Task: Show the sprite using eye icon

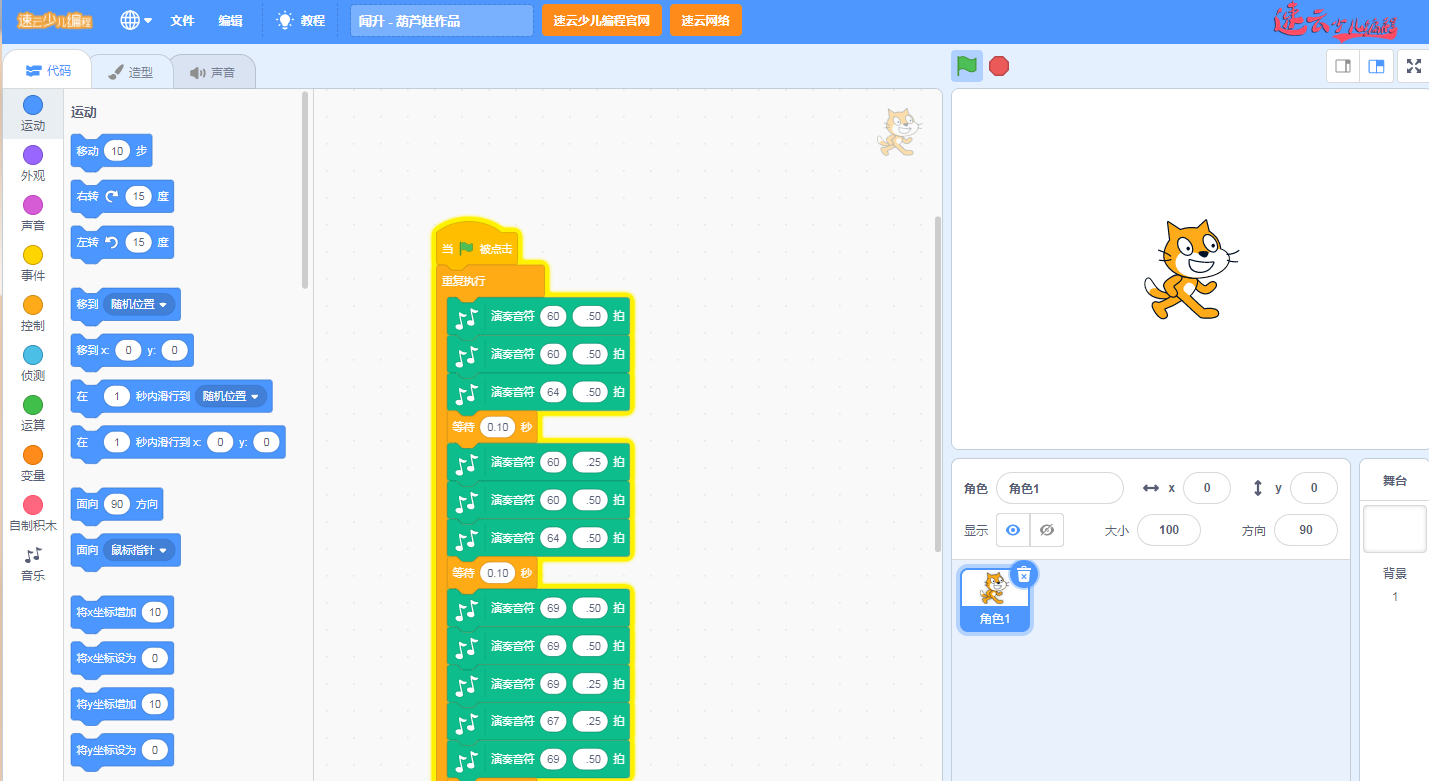Action: (1013, 530)
